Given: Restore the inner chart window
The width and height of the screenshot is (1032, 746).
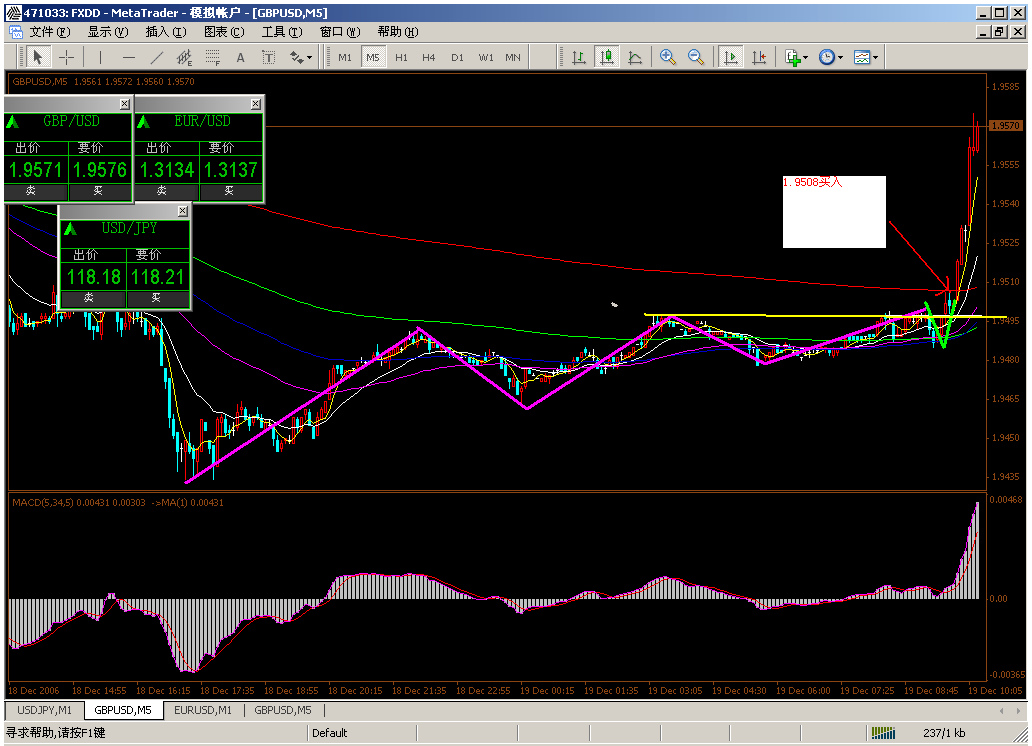Looking at the screenshot, I should point(1000,32).
